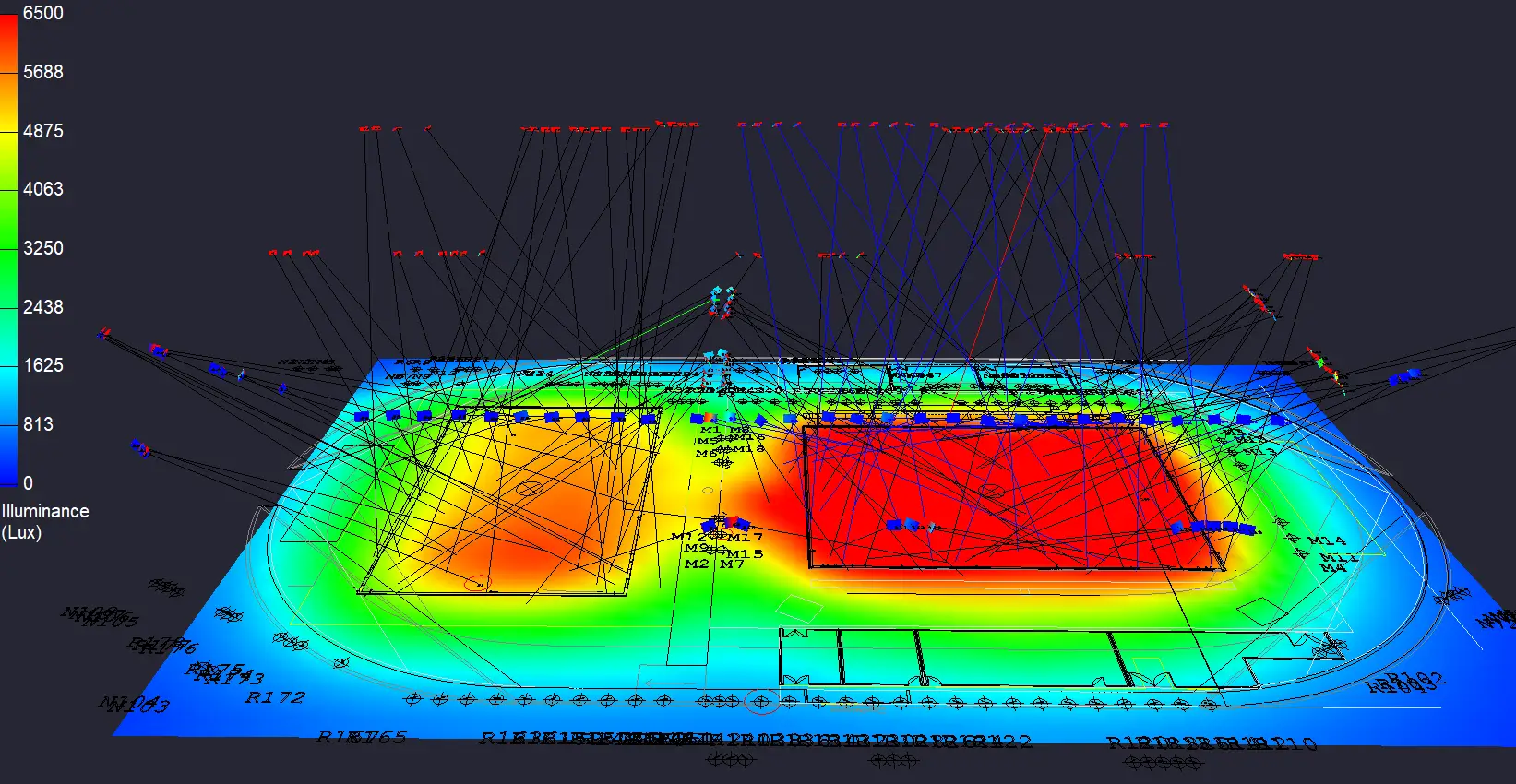Select the M1 luminaire label
This screenshot has width=1516, height=784.
[x=710, y=430]
